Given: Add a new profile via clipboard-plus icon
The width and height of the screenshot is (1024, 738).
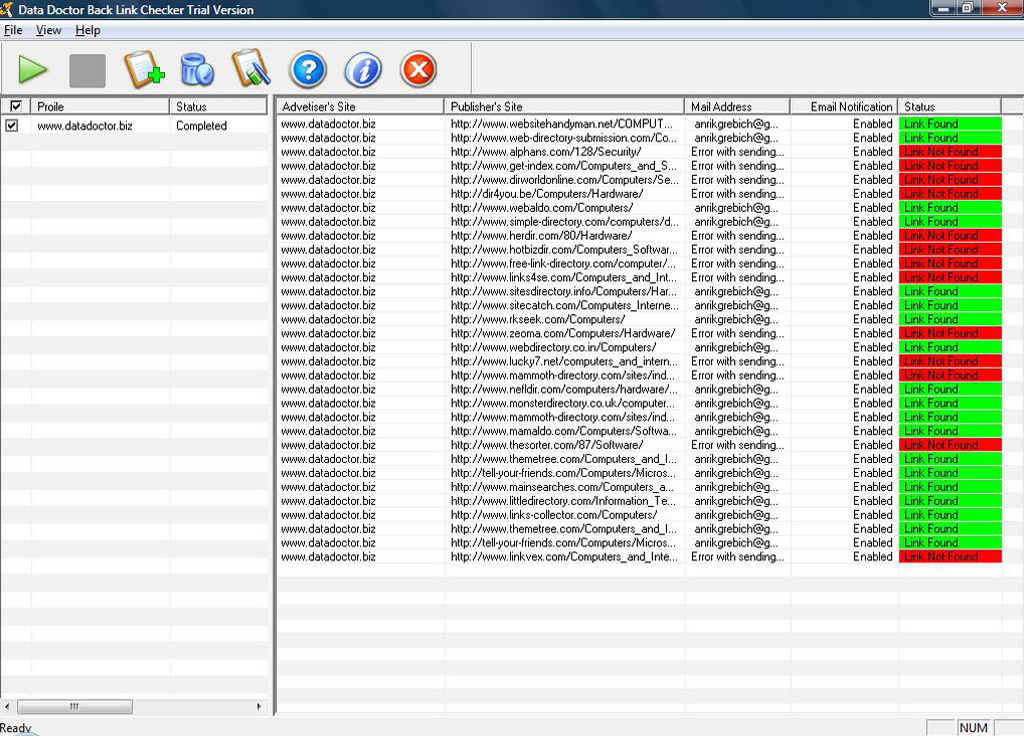Looking at the screenshot, I should click(144, 69).
